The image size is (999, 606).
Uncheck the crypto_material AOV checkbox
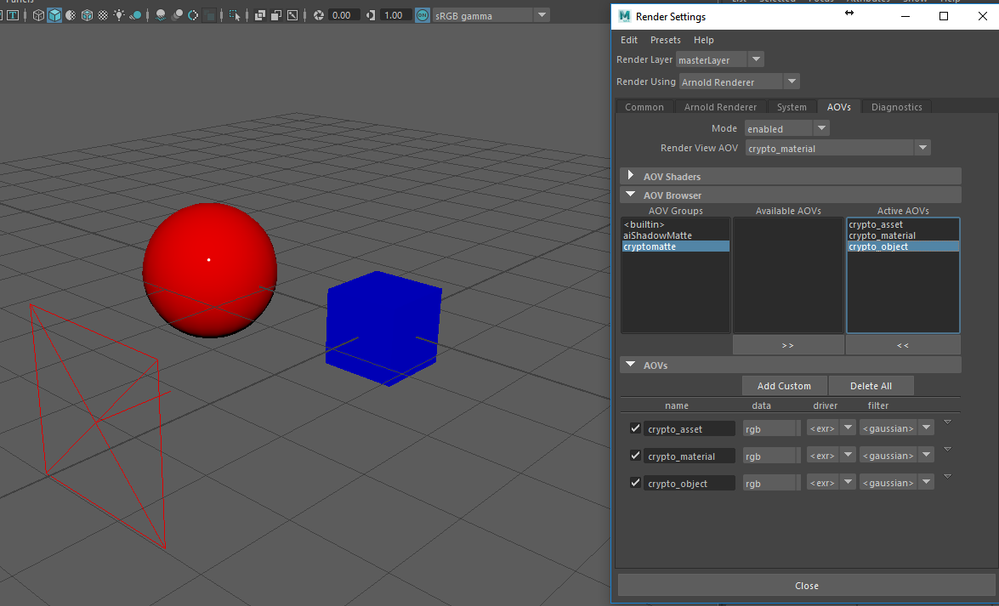[x=635, y=456]
